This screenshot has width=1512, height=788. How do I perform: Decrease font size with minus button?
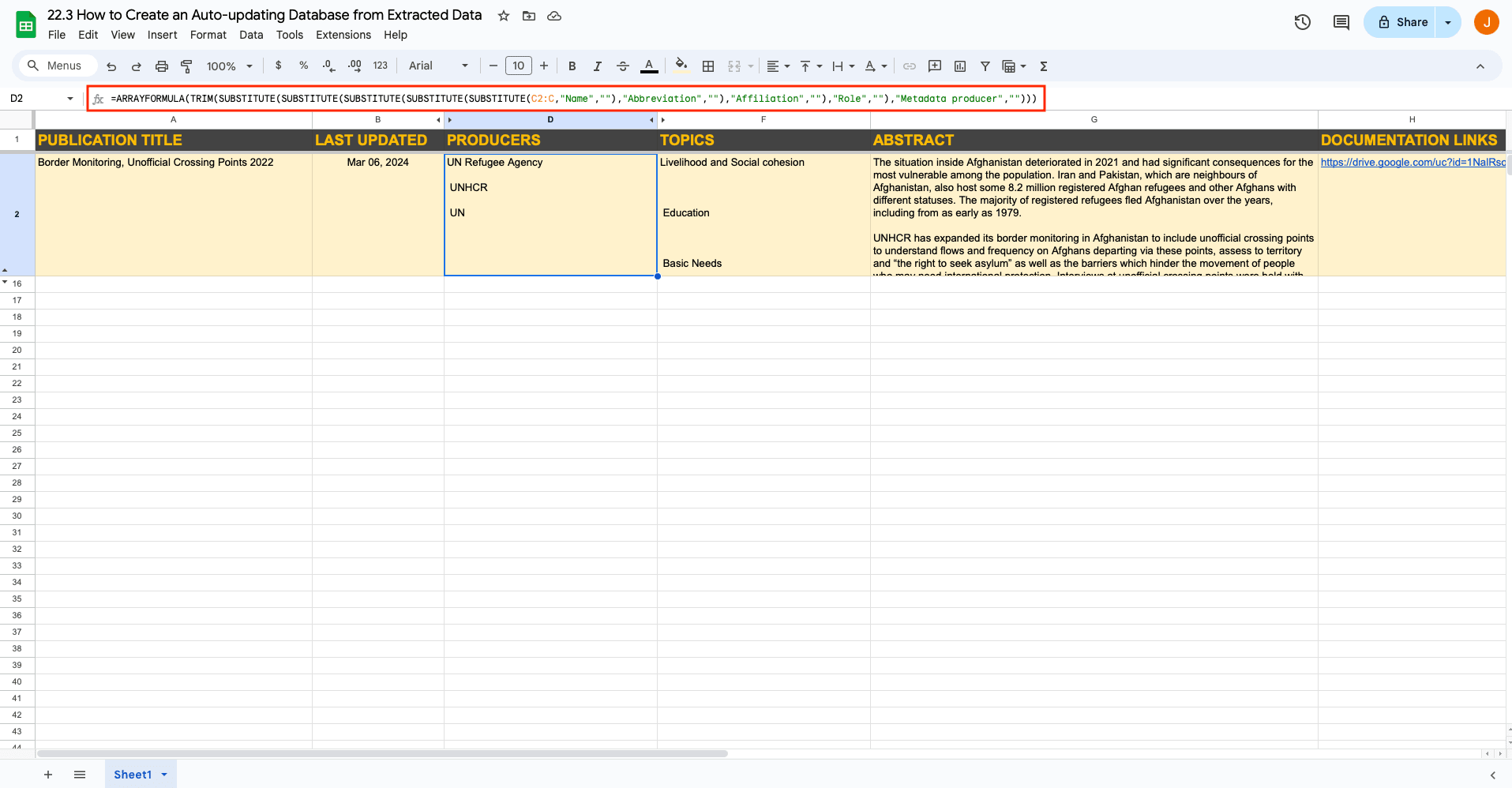coord(493,66)
